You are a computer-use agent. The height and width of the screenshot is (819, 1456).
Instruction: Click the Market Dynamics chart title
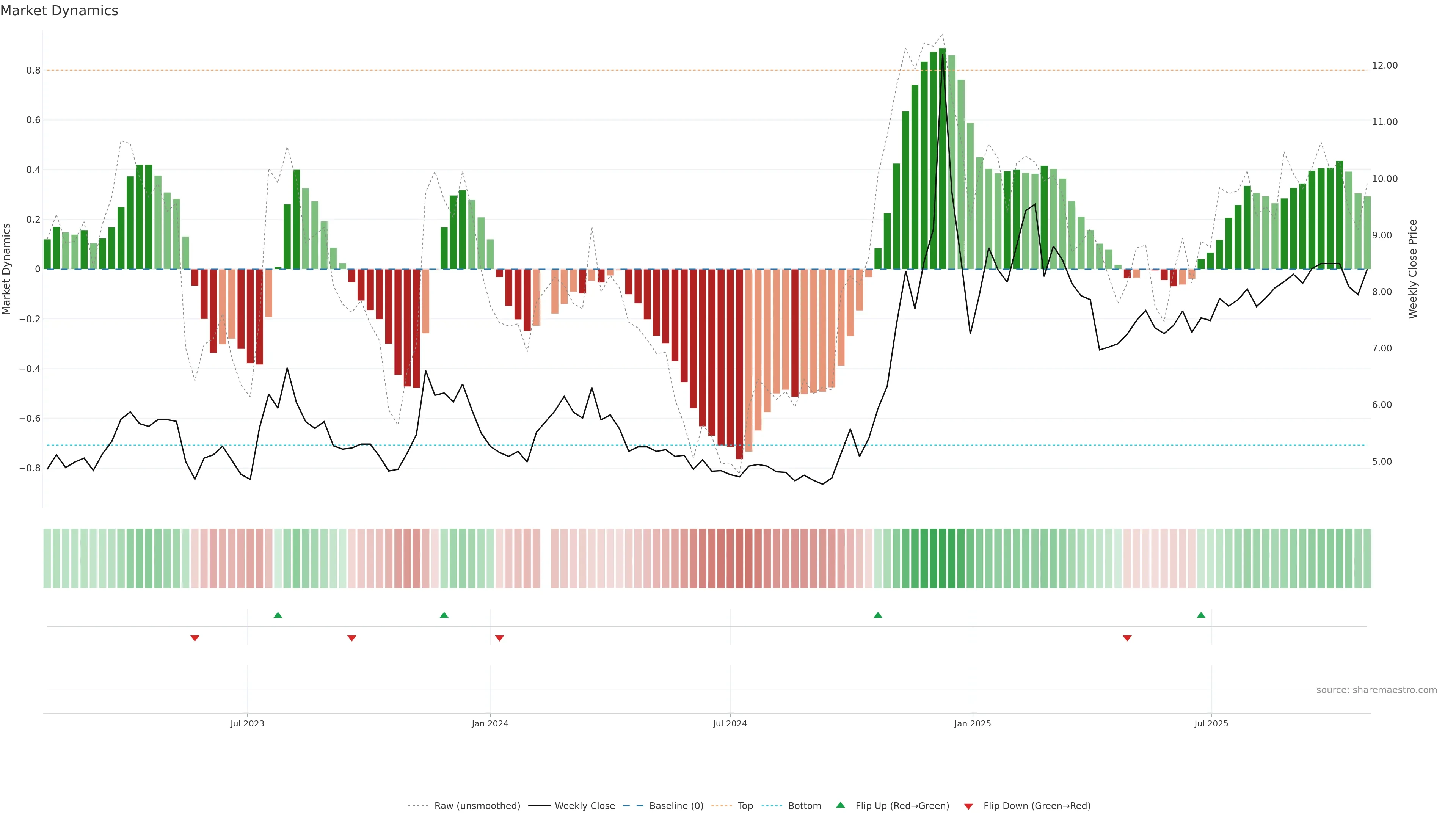click(60, 11)
